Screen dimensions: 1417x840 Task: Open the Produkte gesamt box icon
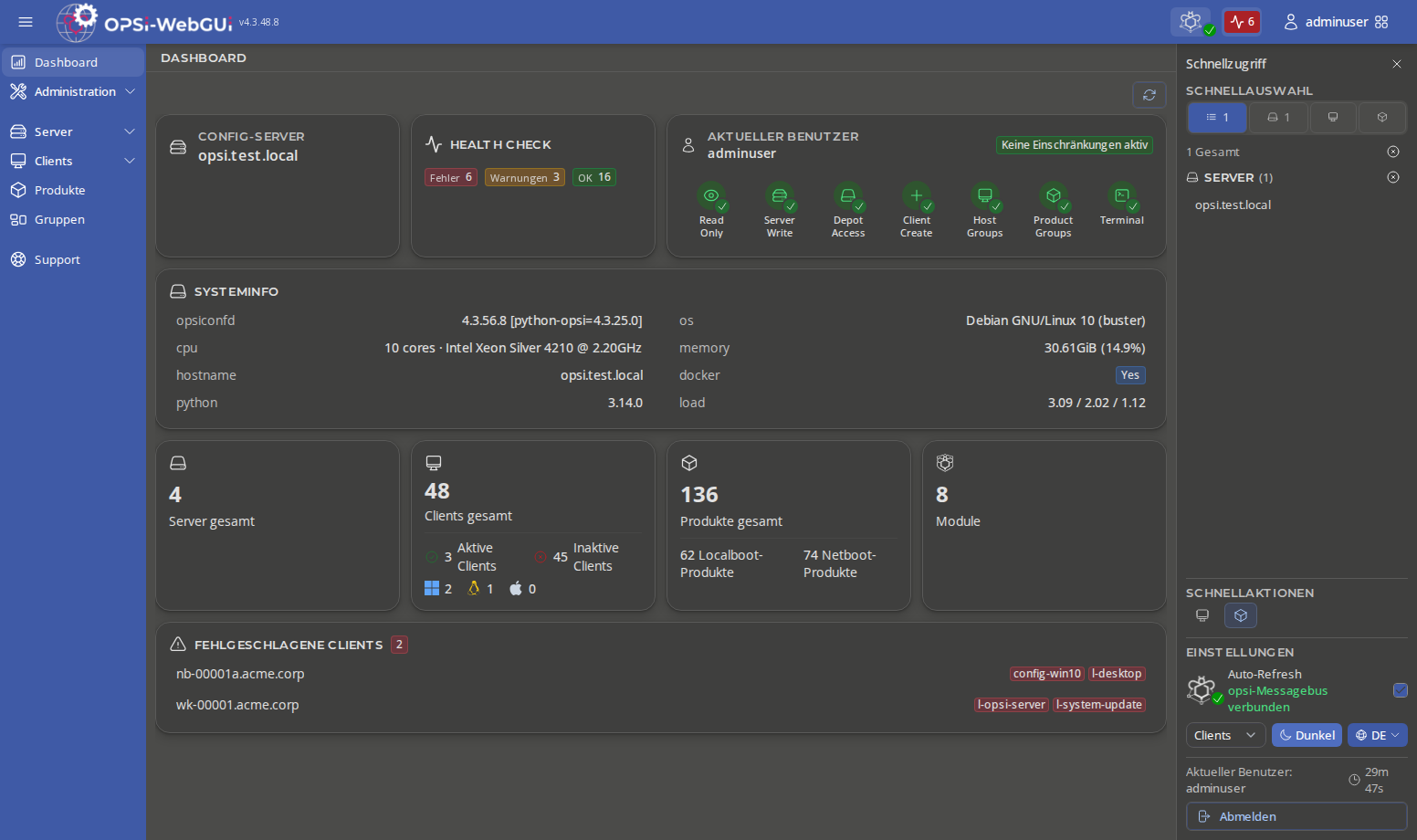click(x=689, y=463)
